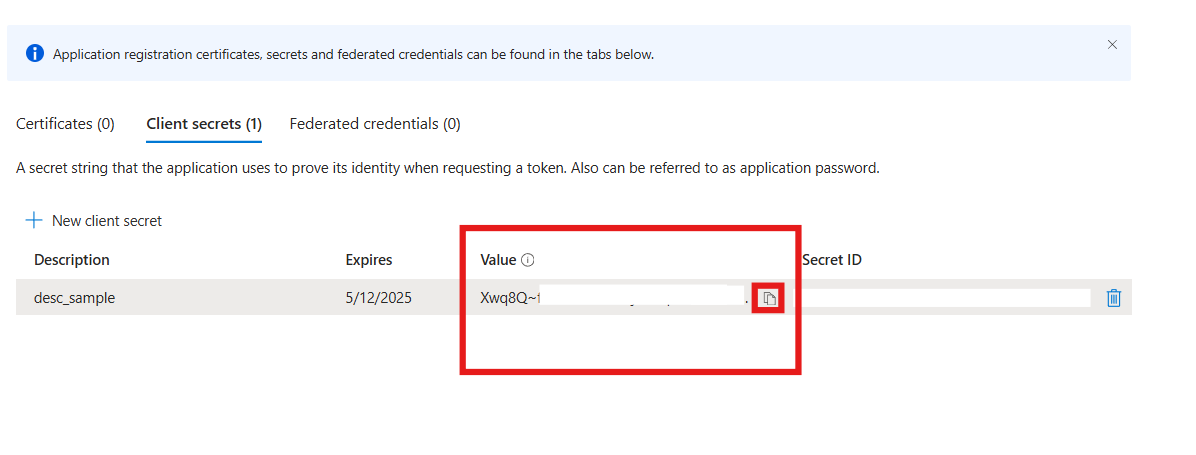Click the New client secret label

click(107, 221)
